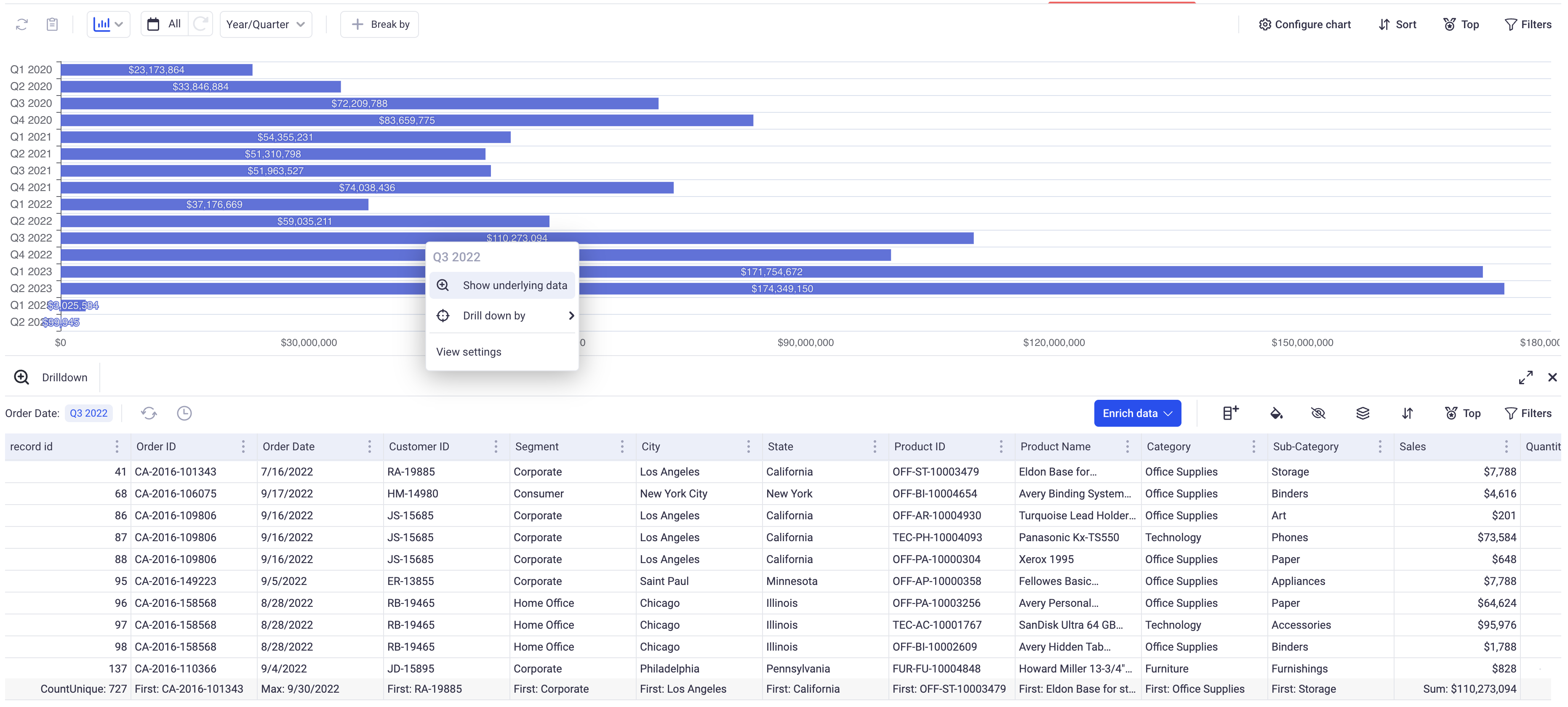Click the layers grouping icon

(1362, 414)
